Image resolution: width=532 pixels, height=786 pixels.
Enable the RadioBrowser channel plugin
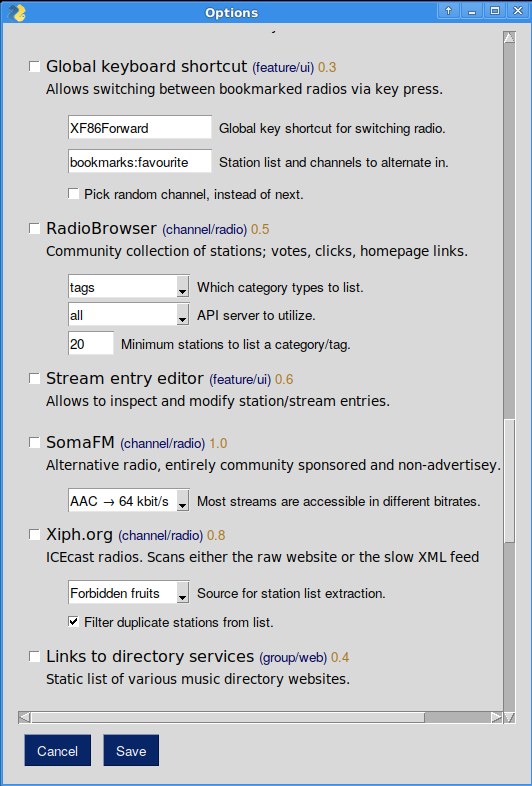34,229
